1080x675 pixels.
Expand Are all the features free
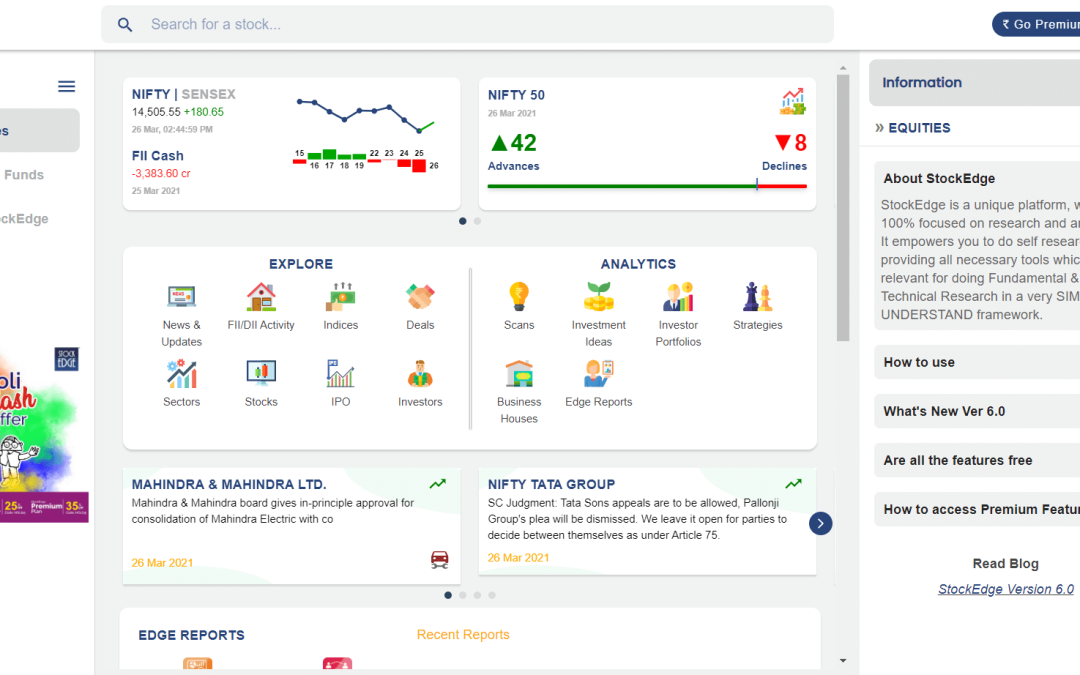coord(978,460)
